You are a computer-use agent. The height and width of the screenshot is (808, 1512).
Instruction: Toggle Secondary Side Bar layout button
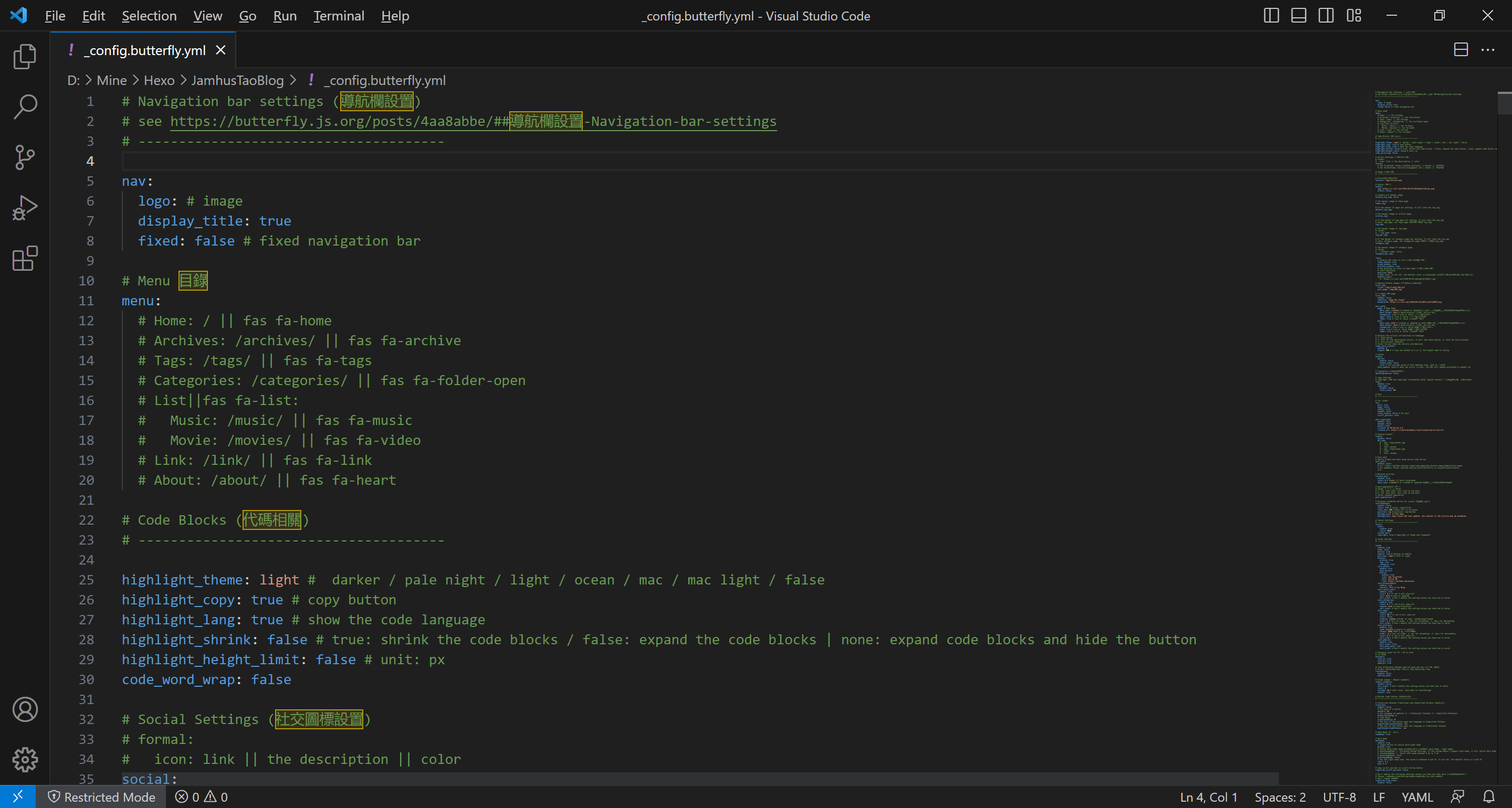pyautogui.click(x=1326, y=16)
